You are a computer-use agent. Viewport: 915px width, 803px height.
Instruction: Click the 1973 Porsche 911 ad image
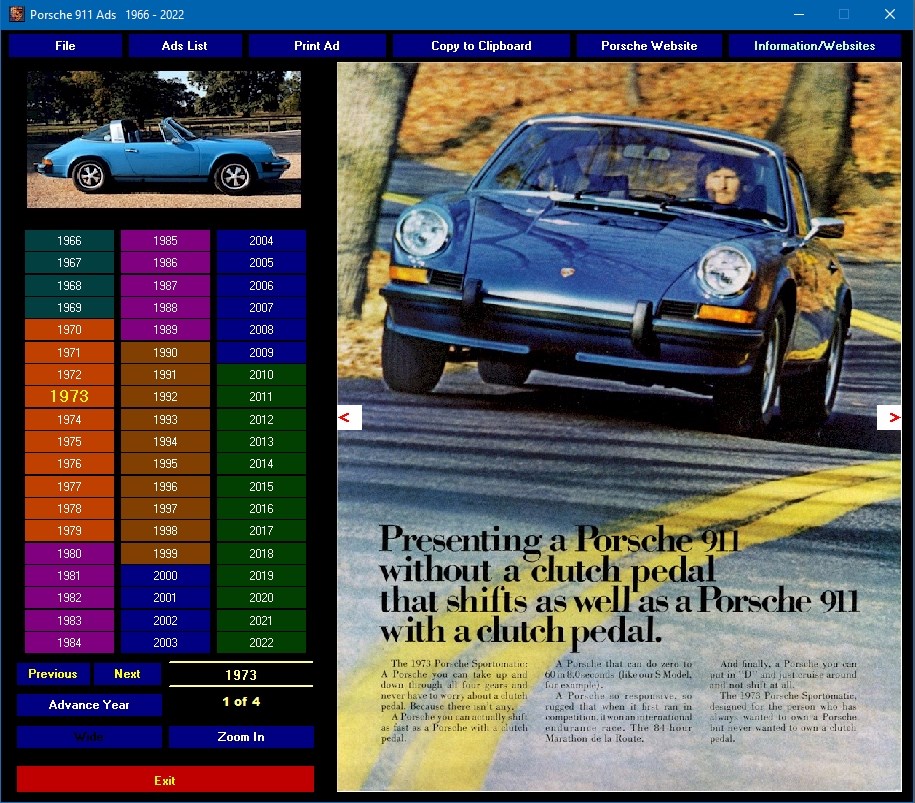(x=619, y=427)
